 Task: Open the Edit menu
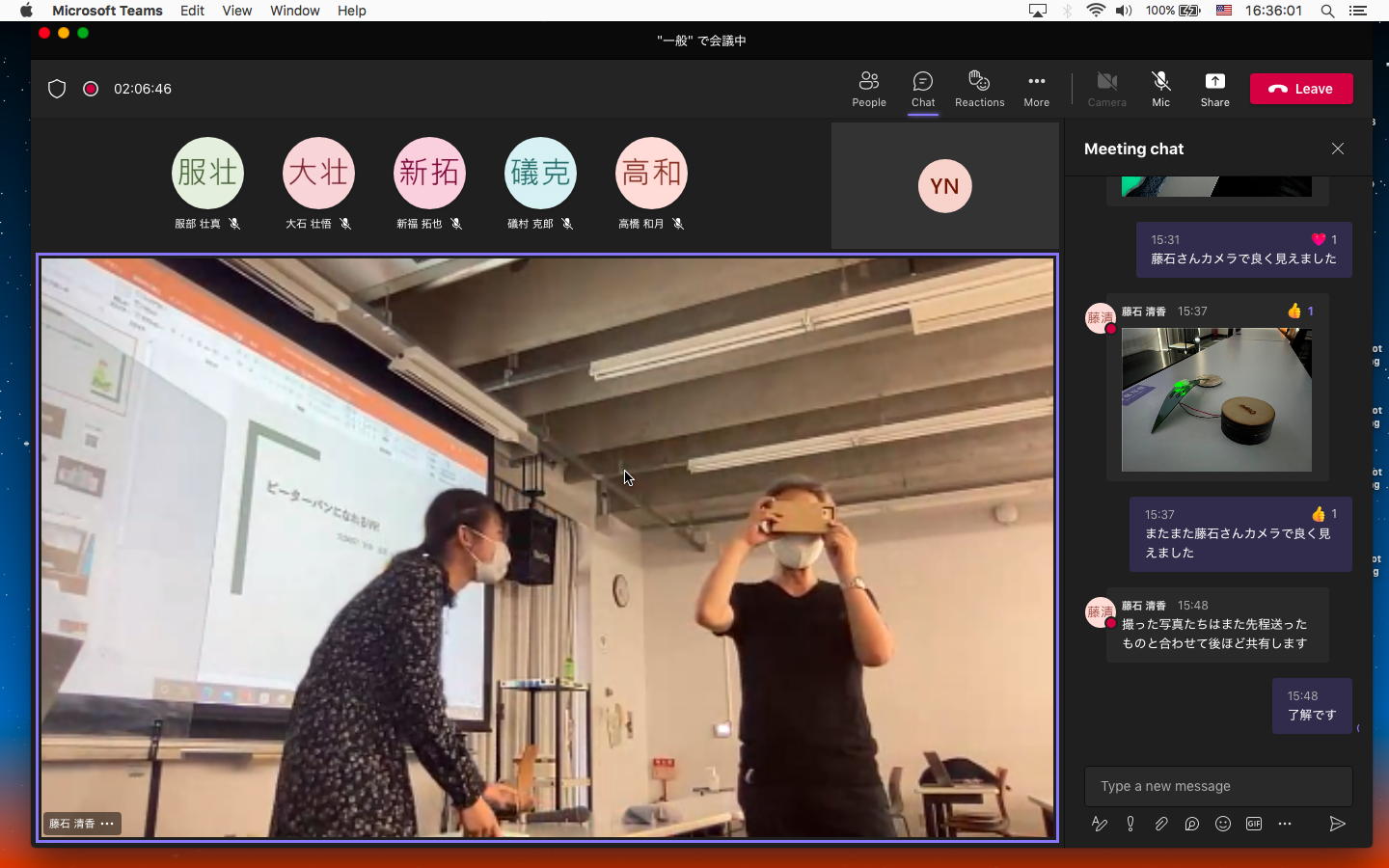(192, 11)
